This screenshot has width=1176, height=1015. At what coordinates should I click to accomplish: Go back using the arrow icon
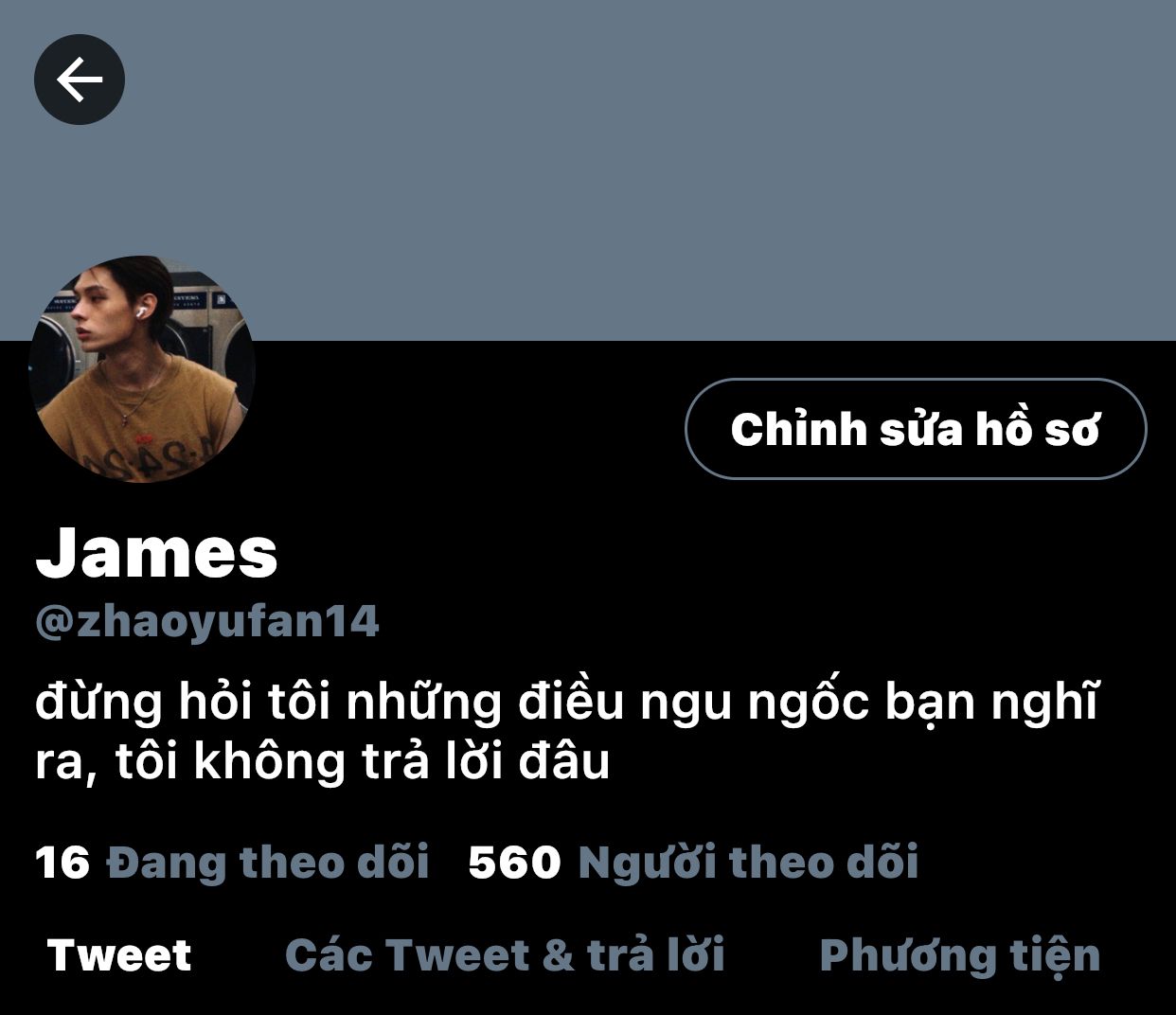[80, 80]
